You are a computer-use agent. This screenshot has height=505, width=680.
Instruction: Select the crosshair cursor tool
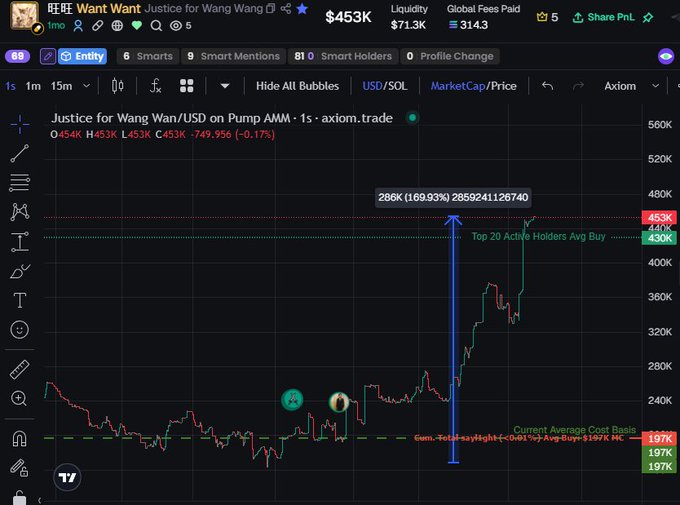point(20,124)
